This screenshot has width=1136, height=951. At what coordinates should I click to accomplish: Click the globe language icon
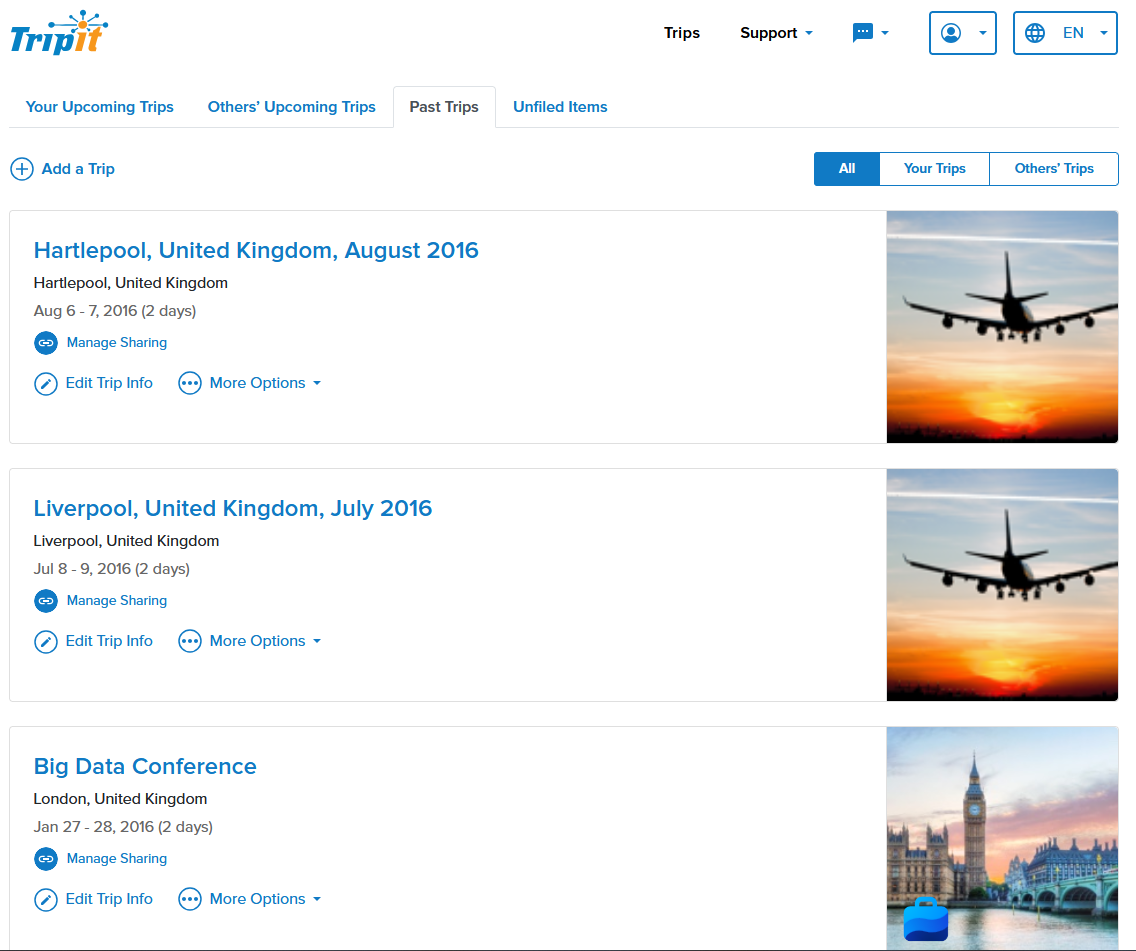click(1035, 32)
